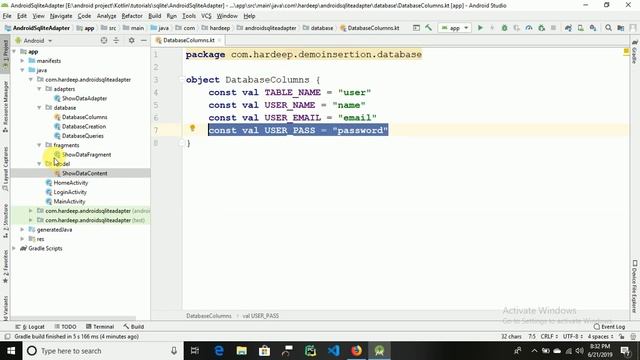Click the yellow warning marker in editor gutter top-right
Viewport: 640px width, 360px height.
[626, 52]
